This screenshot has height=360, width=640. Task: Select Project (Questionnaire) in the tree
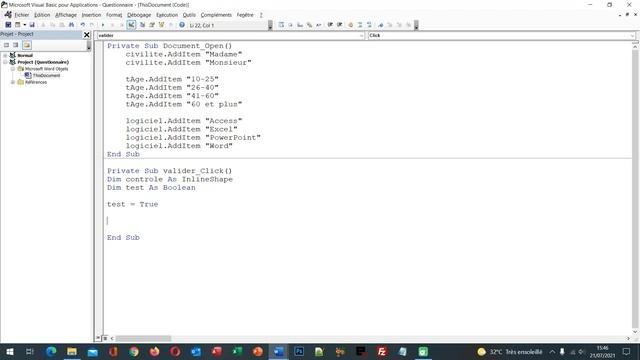tap(43, 62)
